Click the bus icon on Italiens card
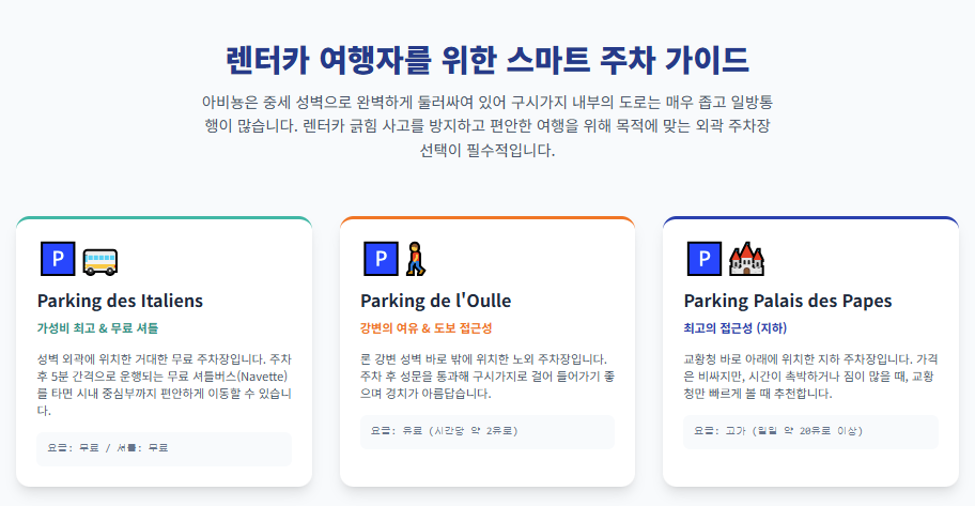Screen dimensions: 975x506 point(100,261)
